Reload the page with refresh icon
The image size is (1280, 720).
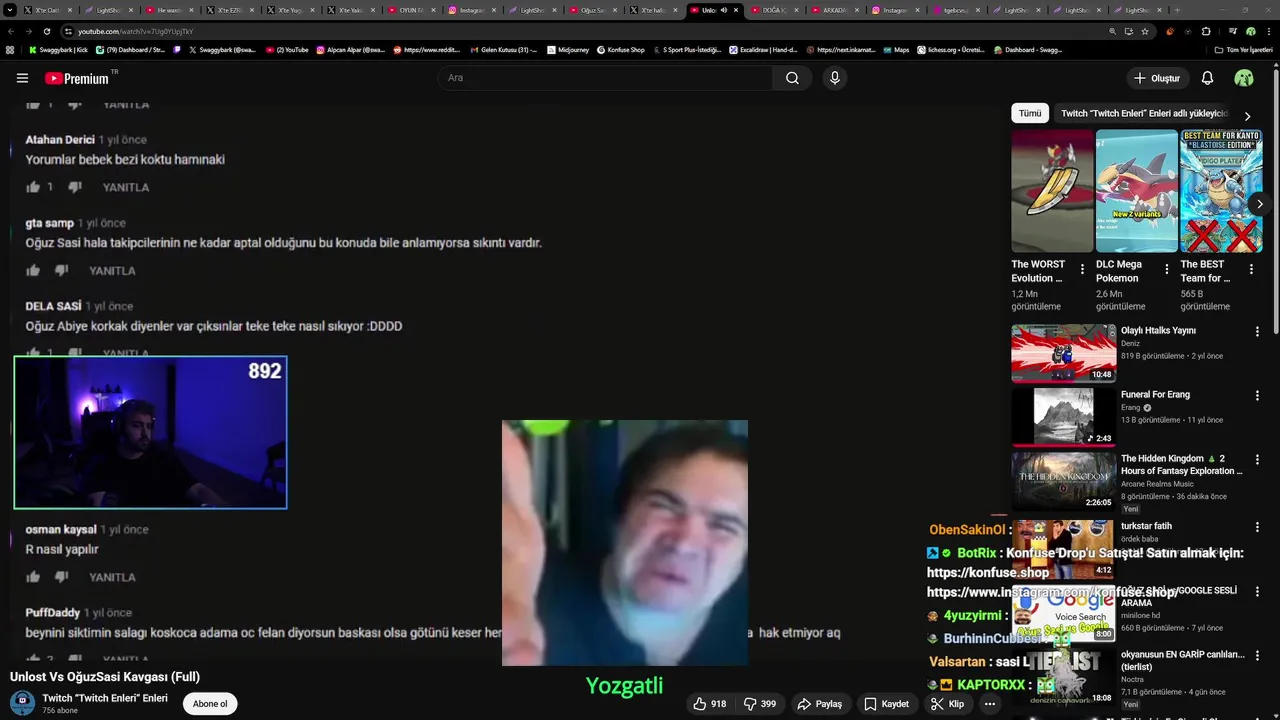point(46,31)
